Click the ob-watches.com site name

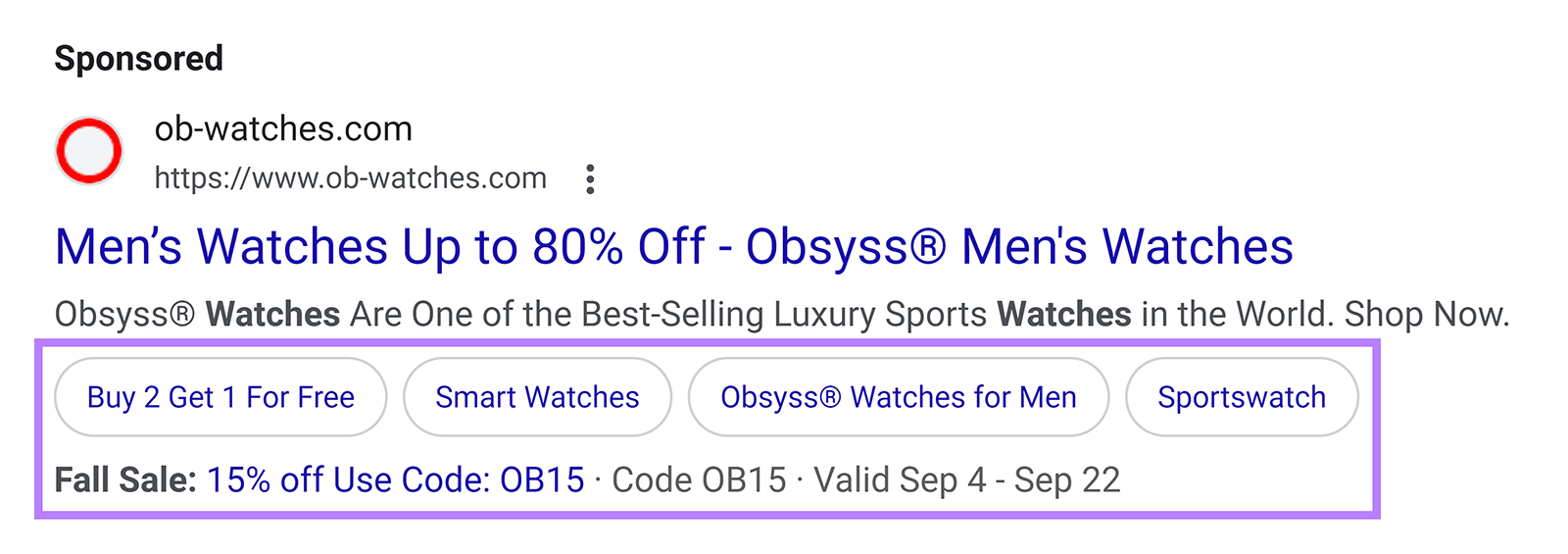point(283,128)
